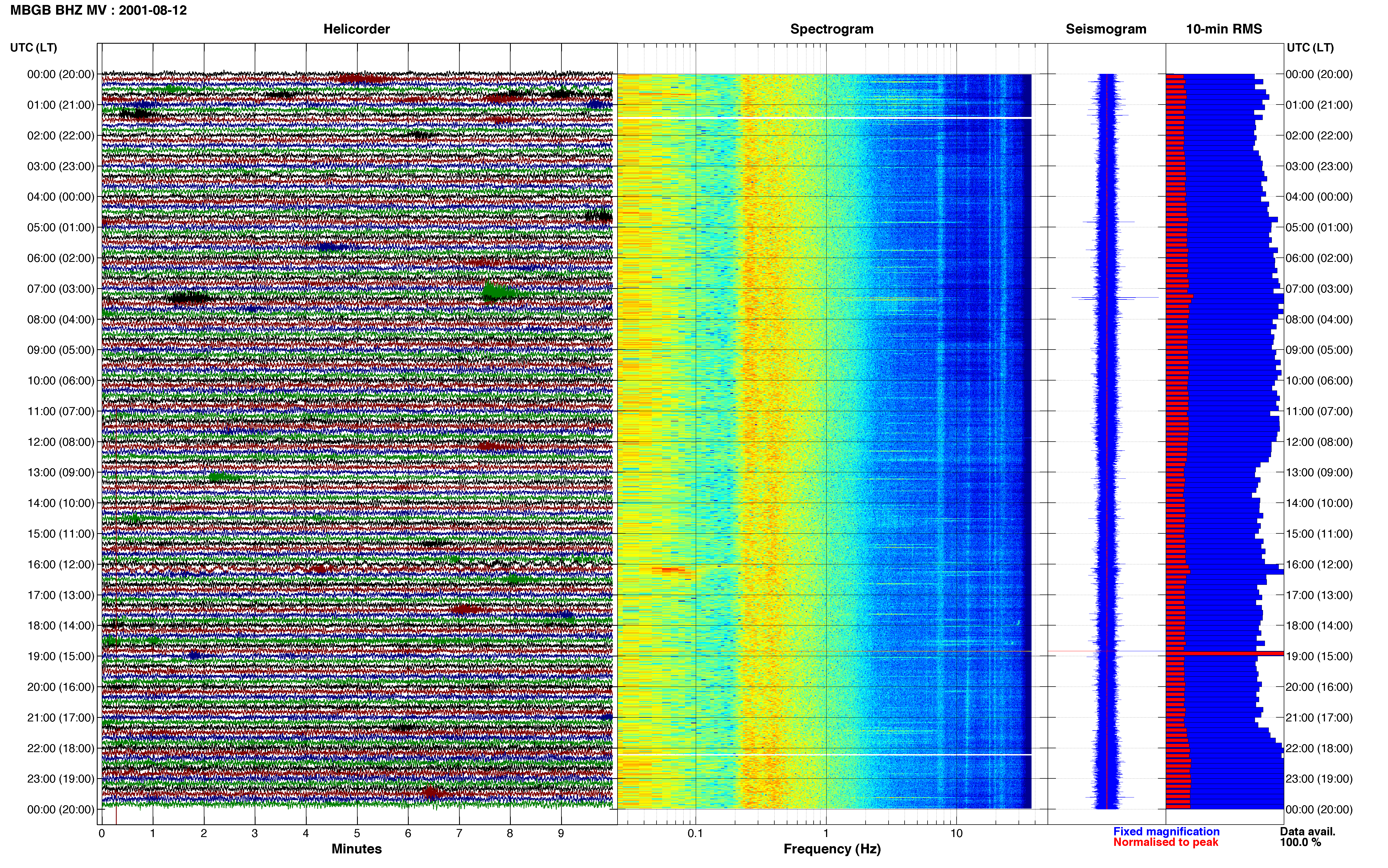Click left time label '02:00 (22:00)'
Image resolution: width=1388 pixels, height=868 pixels.
(61, 135)
